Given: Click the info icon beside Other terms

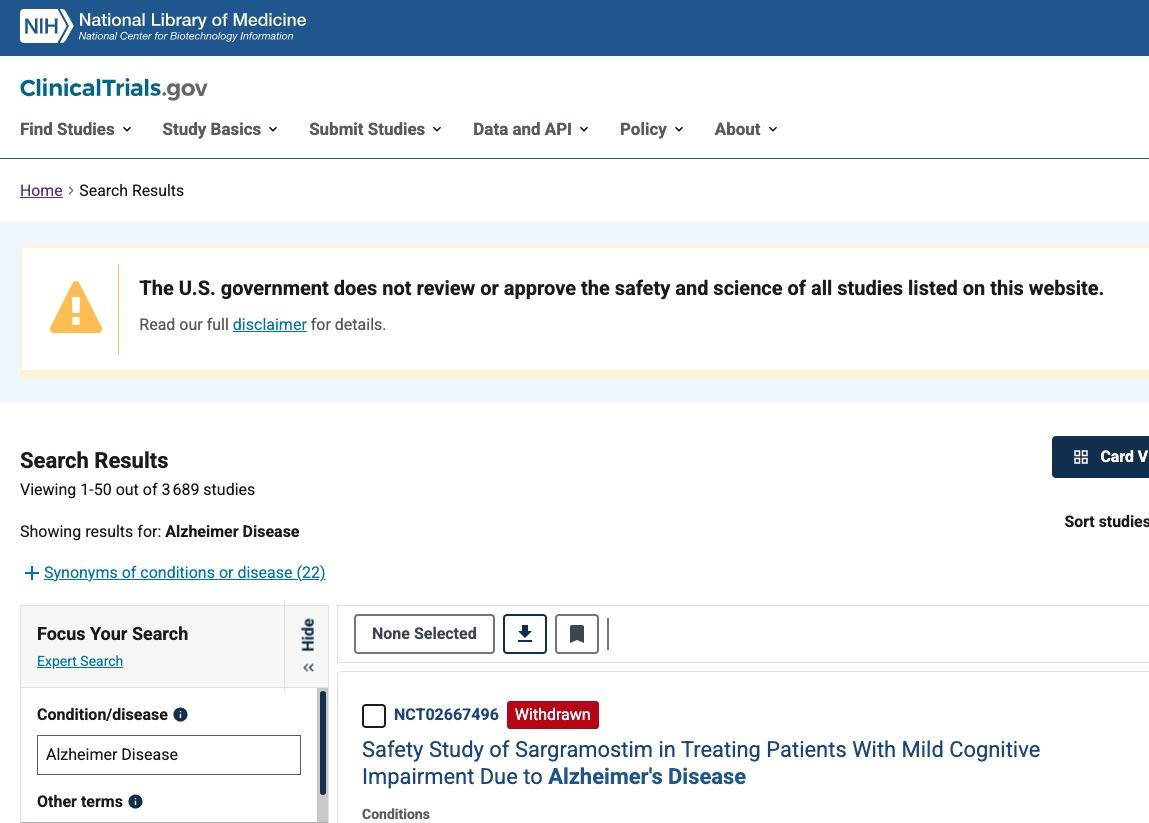Looking at the screenshot, I should (136, 802).
